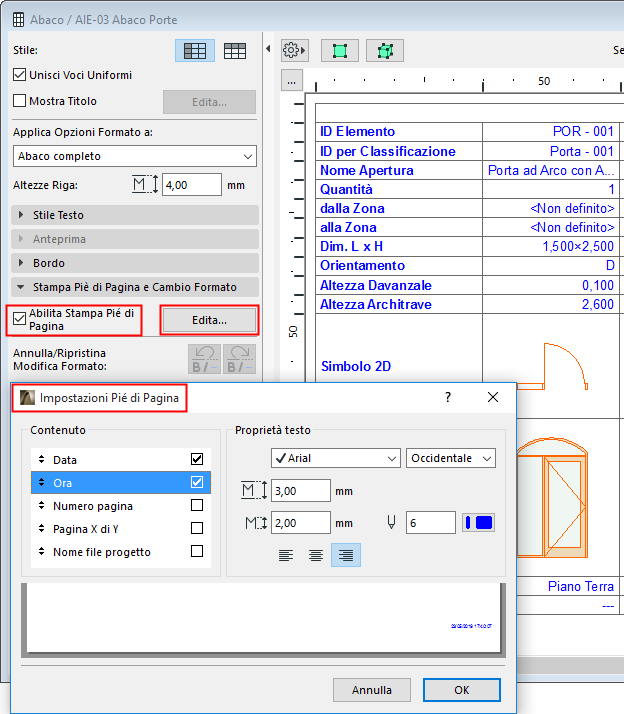Click the door 2D symbol preview
The image size is (624, 714).
click(x=552, y=367)
